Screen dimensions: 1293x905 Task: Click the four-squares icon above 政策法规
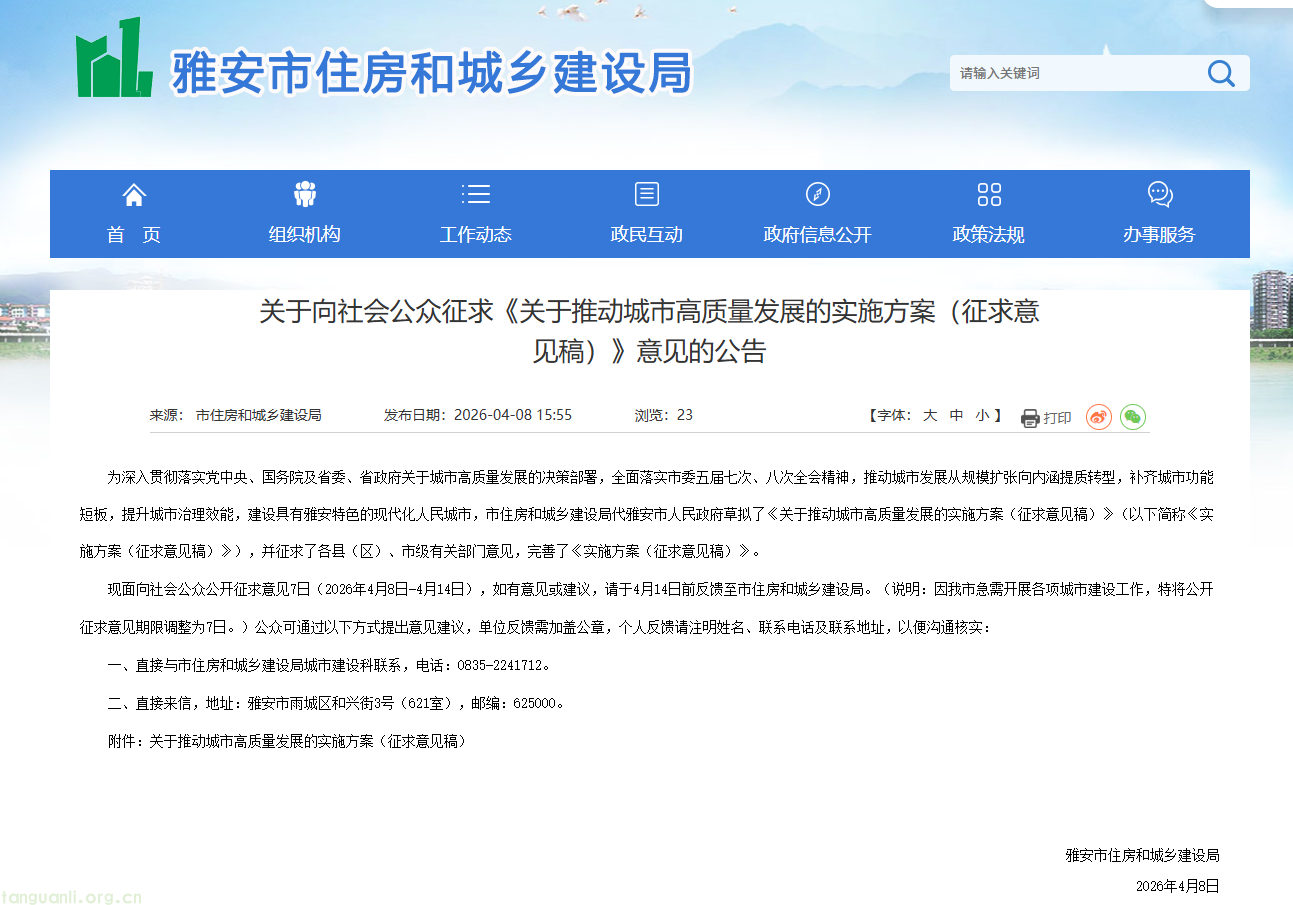pyautogui.click(x=988, y=195)
